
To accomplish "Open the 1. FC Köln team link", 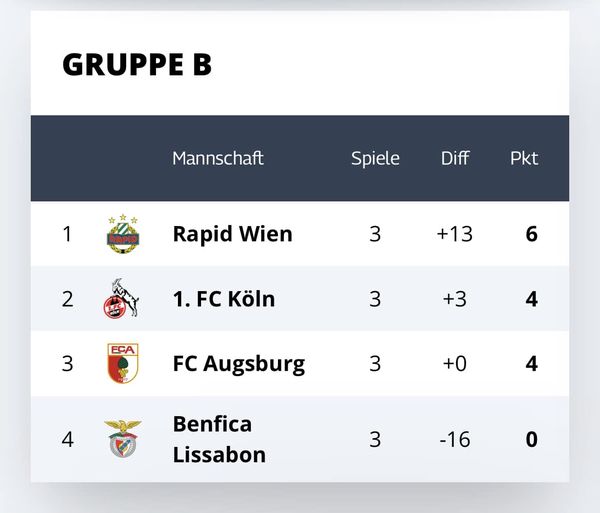I will [x=224, y=298].
